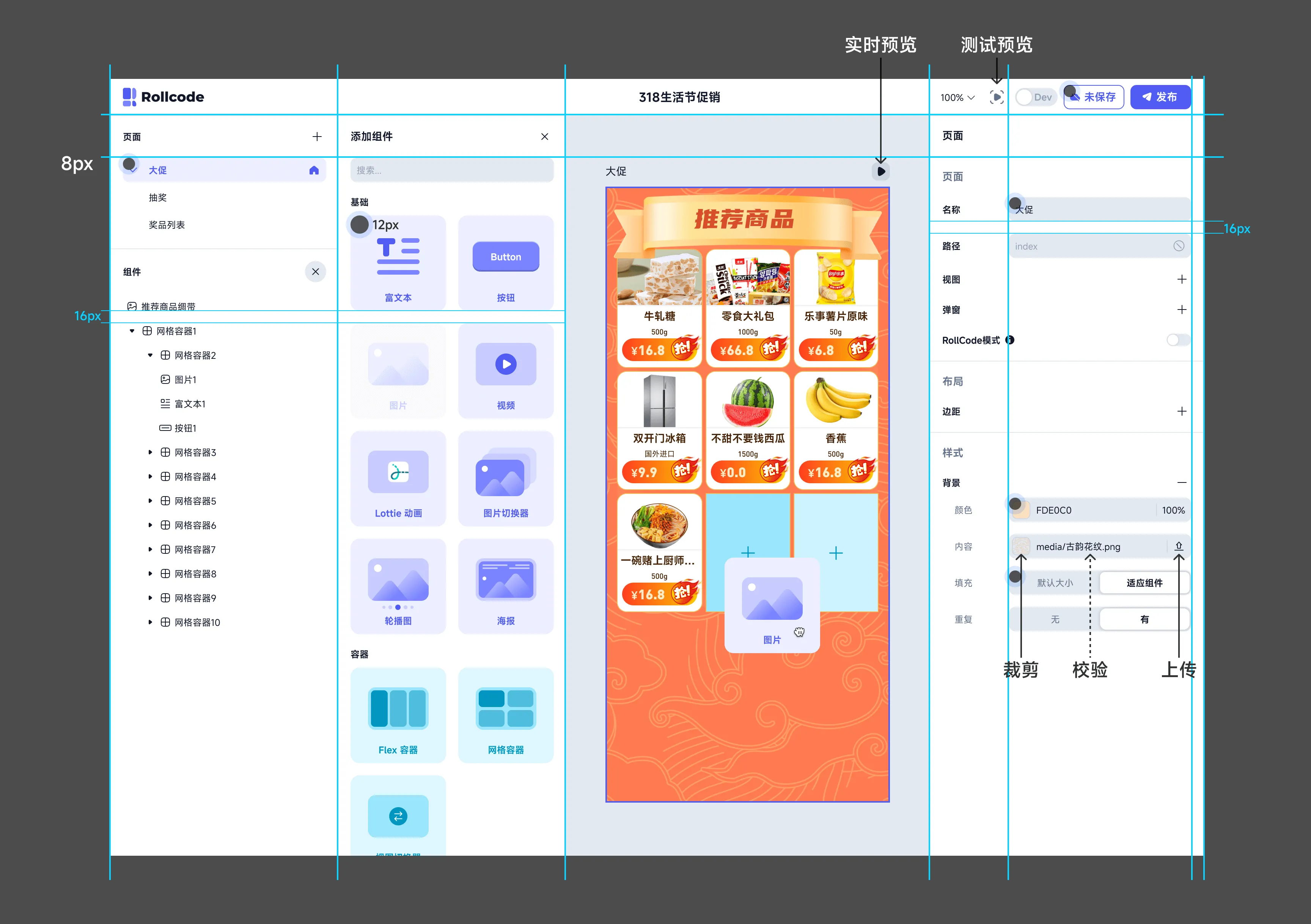
Task: Click the 搜索 component search field
Action: click(452, 170)
